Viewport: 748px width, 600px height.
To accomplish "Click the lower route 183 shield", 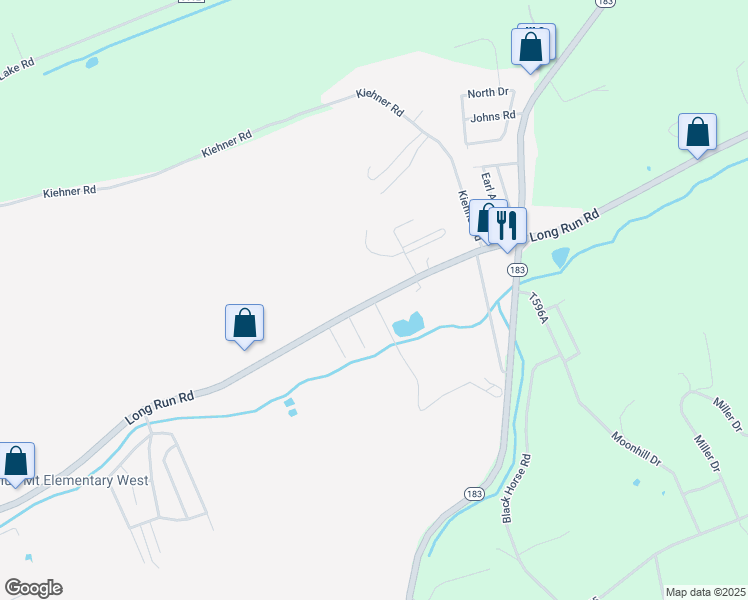I will coord(474,494).
